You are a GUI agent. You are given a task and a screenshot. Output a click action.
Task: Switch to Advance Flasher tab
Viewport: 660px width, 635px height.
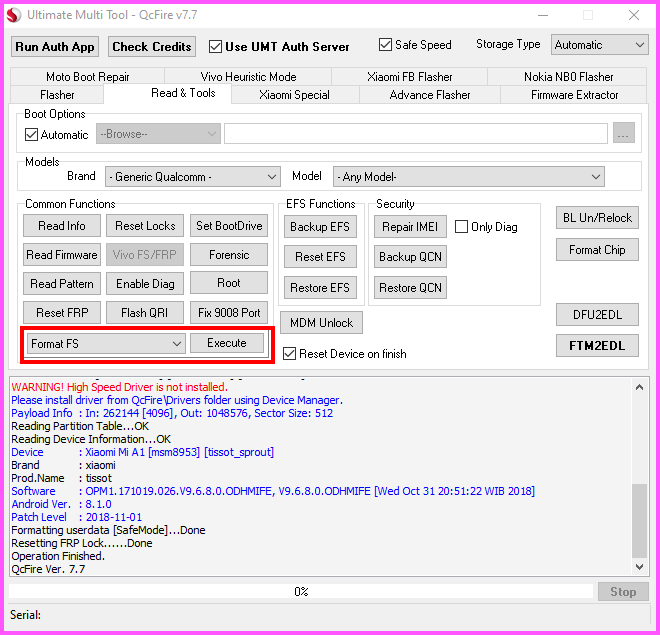point(430,95)
